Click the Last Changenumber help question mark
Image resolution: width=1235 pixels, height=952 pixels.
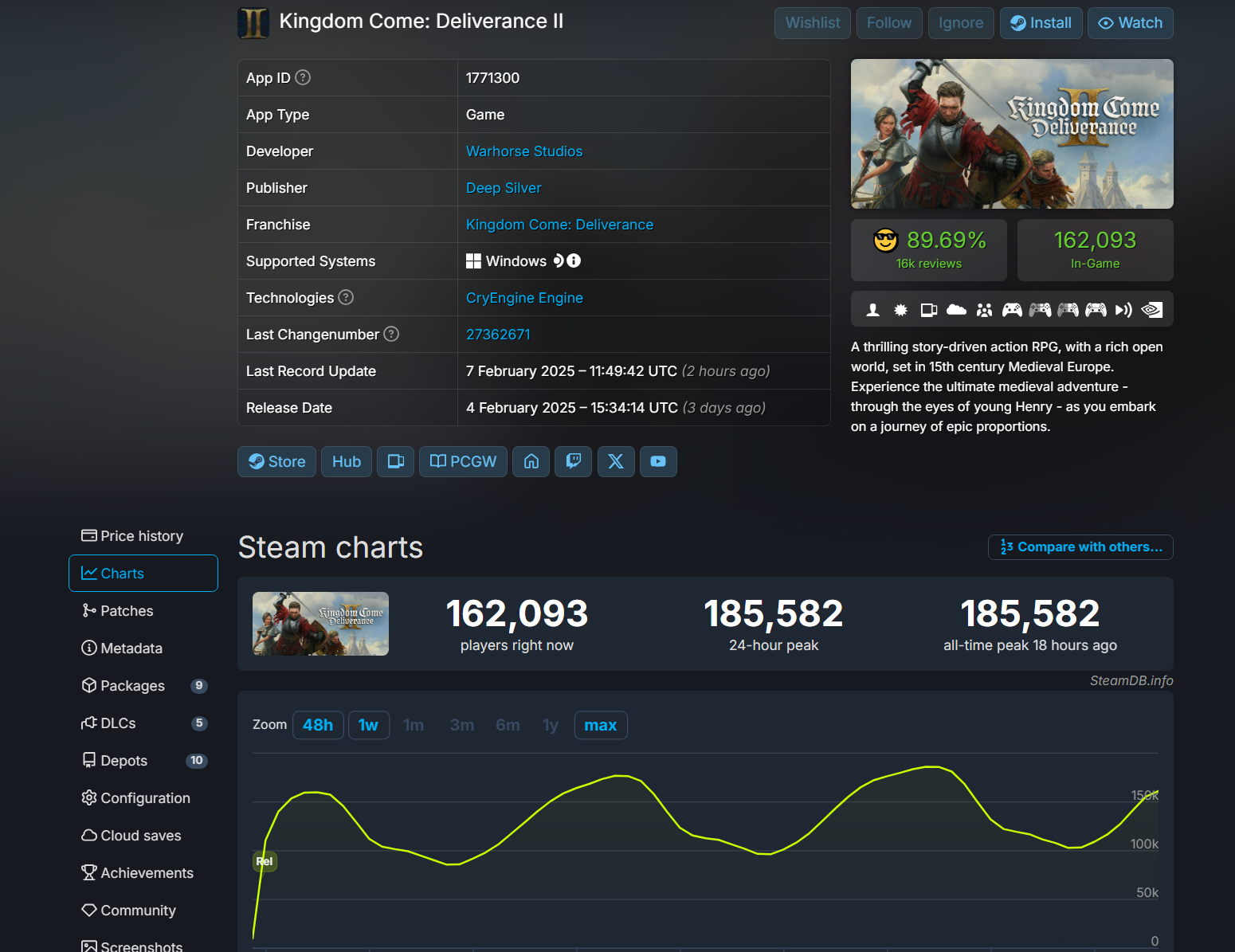click(391, 334)
